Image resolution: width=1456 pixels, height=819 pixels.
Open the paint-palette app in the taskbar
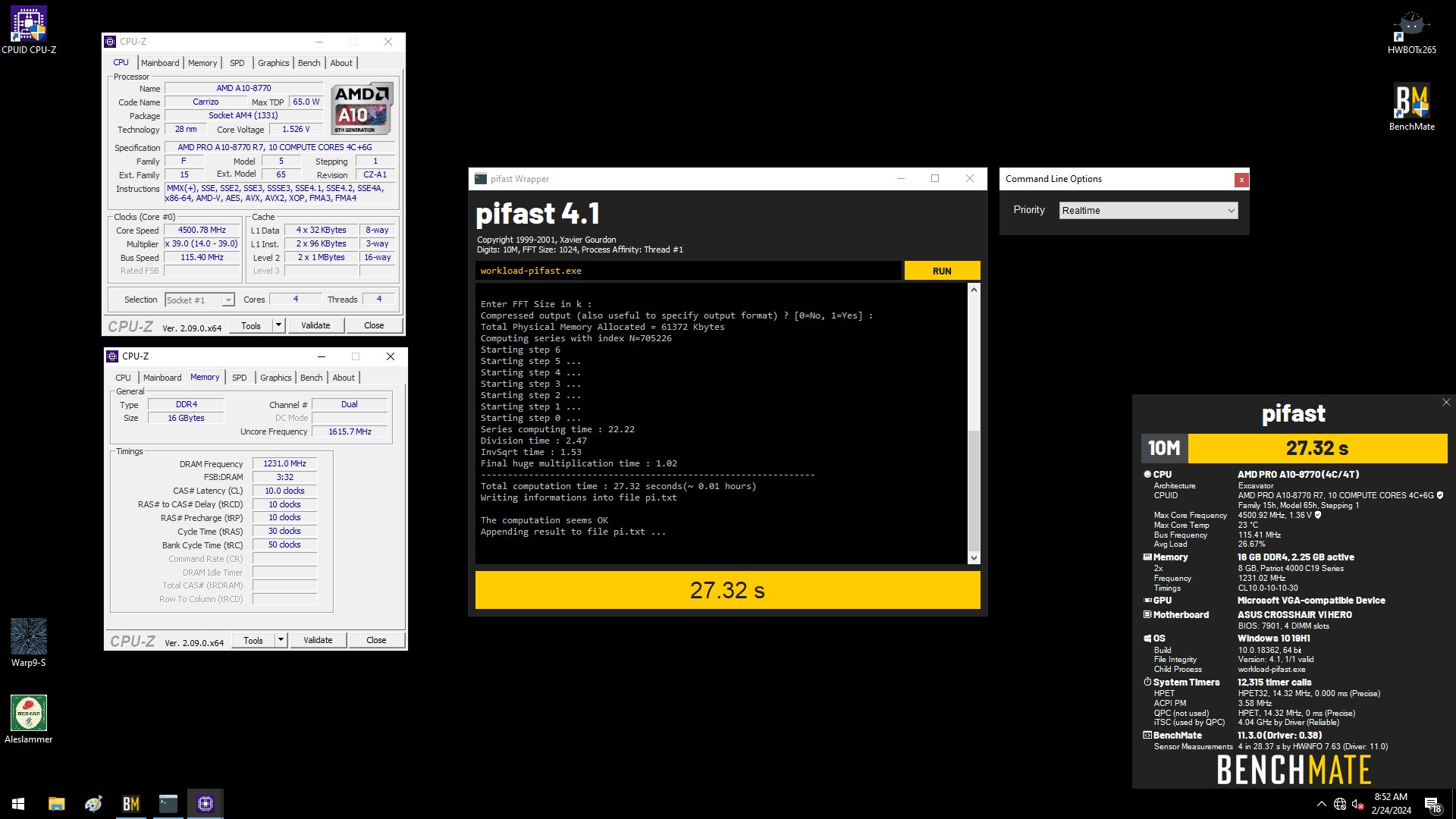click(x=93, y=804)
